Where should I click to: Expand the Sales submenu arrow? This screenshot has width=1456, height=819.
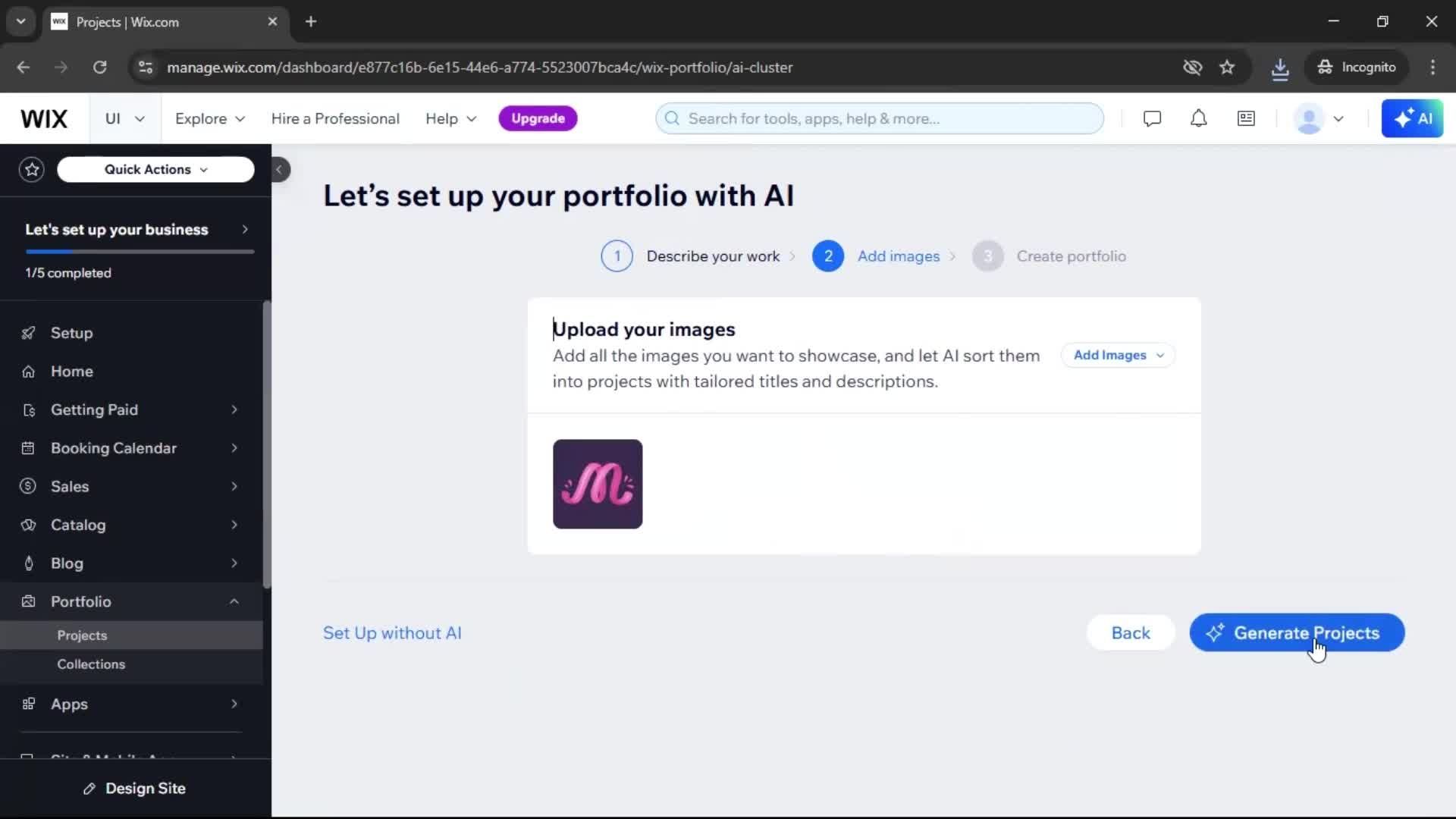[x=234, y=487]
